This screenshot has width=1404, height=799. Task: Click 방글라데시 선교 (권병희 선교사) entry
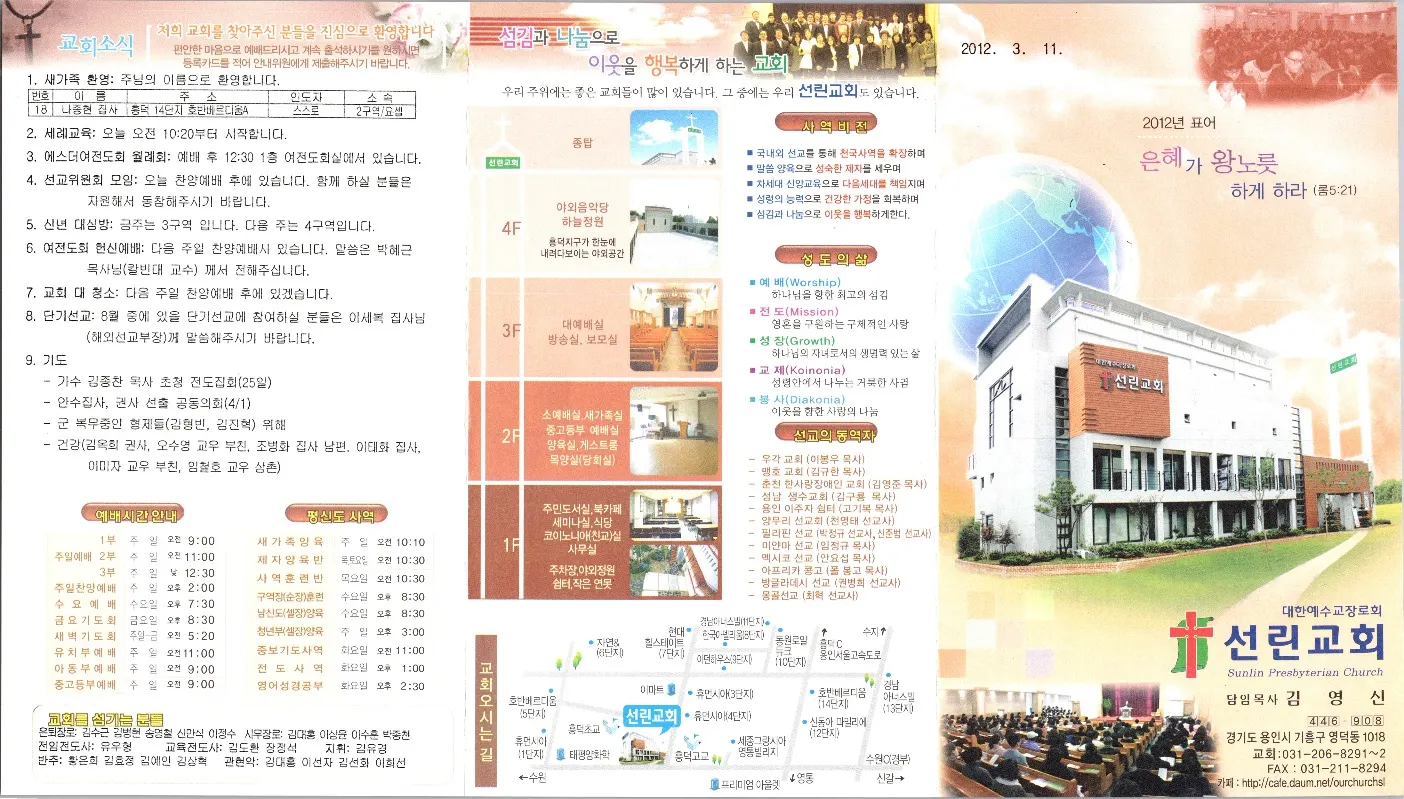826,583
